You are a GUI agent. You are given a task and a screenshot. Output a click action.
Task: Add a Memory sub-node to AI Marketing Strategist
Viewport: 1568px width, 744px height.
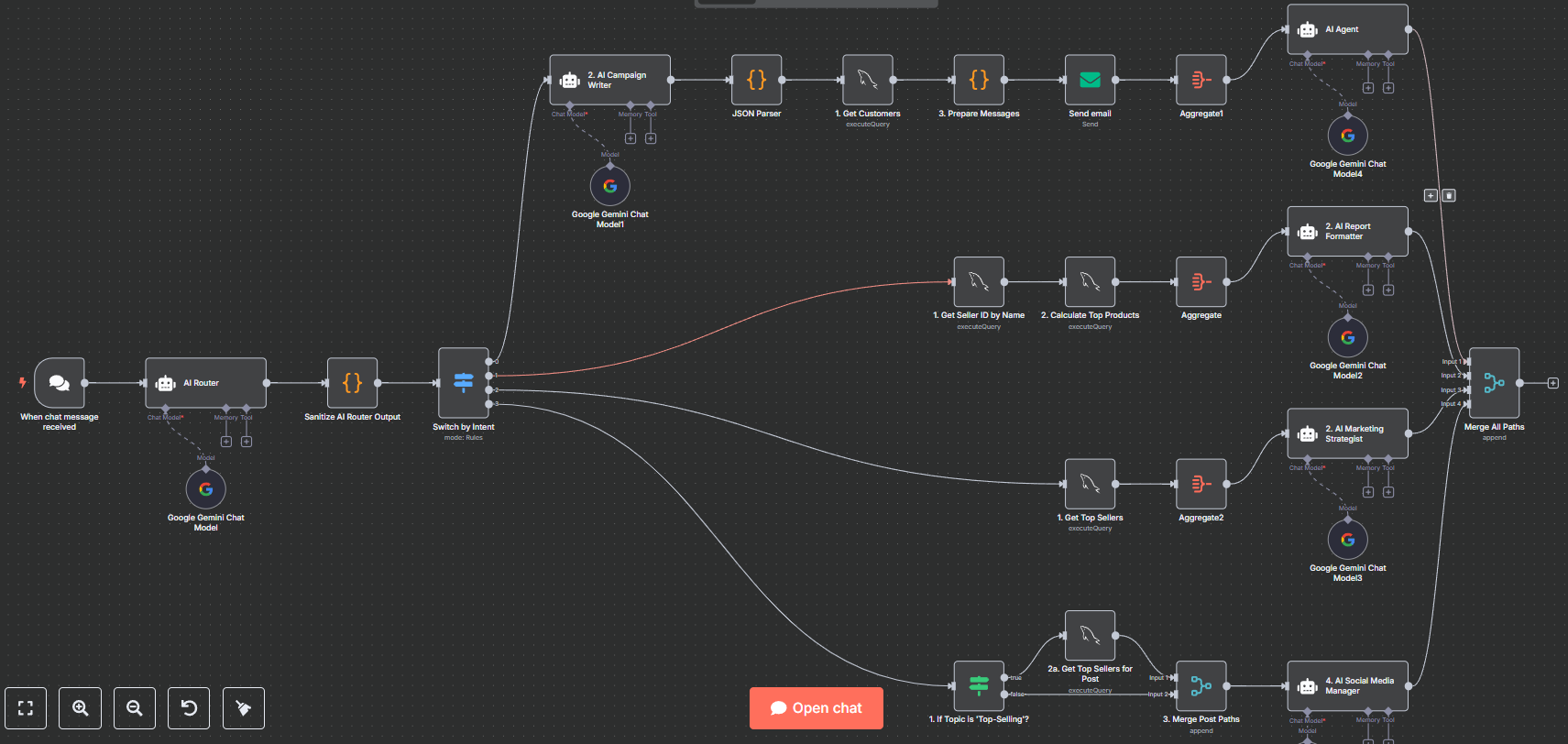point(1368,492)
